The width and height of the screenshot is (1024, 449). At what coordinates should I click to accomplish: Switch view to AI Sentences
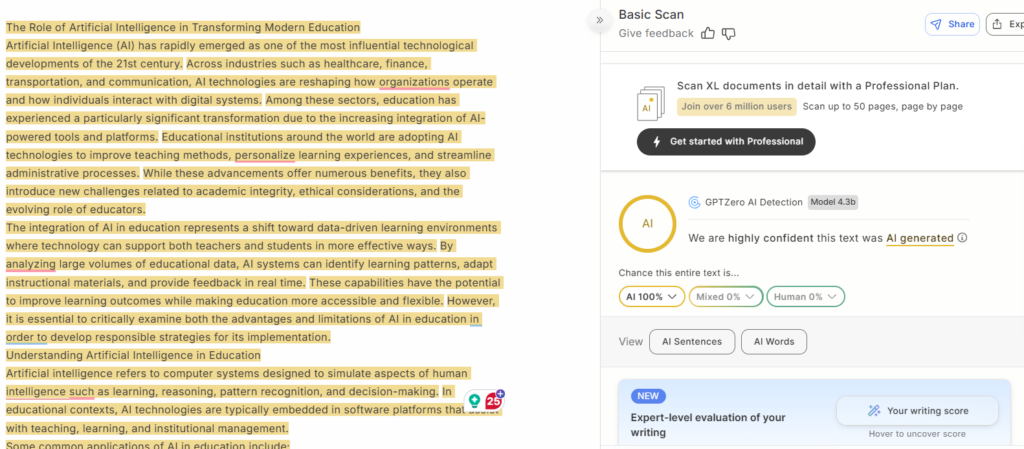(x=692, y=341)
